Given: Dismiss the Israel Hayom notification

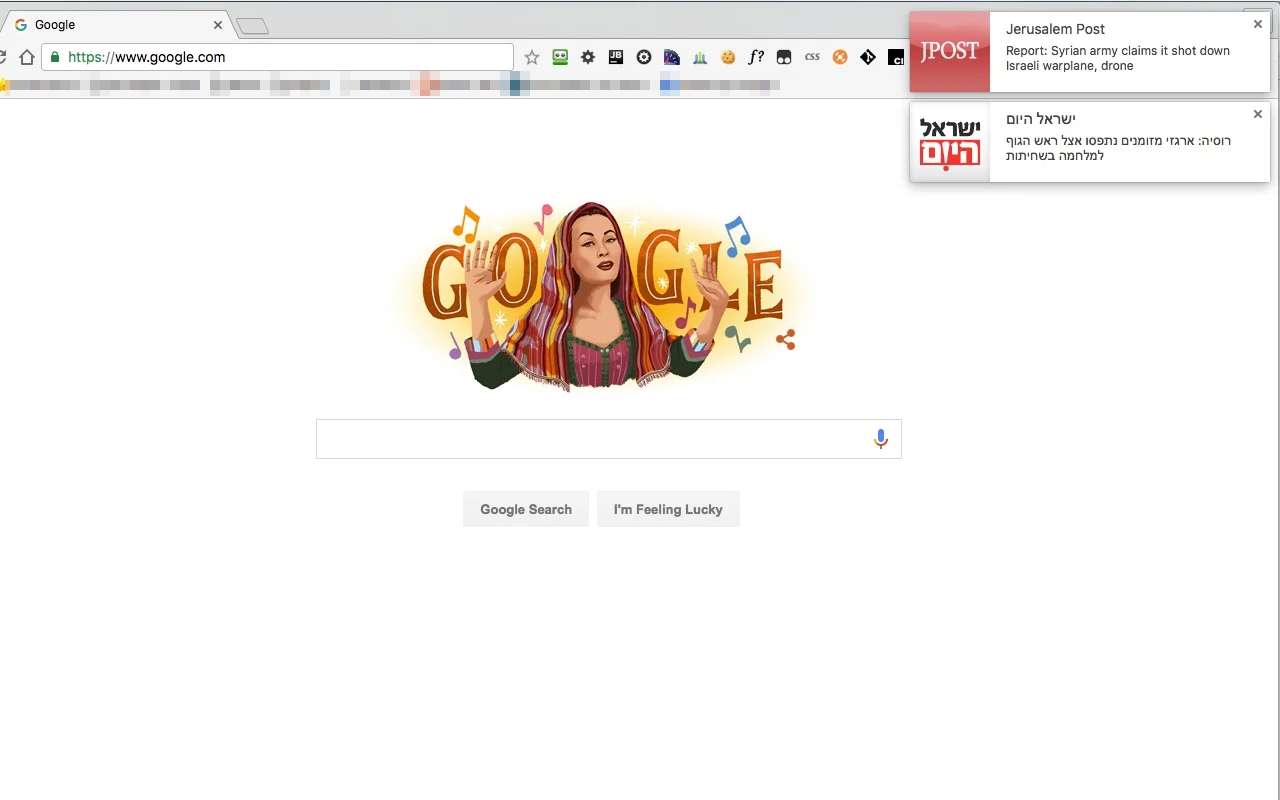Looking at the screenshot, I should [x=1258, y=114].
